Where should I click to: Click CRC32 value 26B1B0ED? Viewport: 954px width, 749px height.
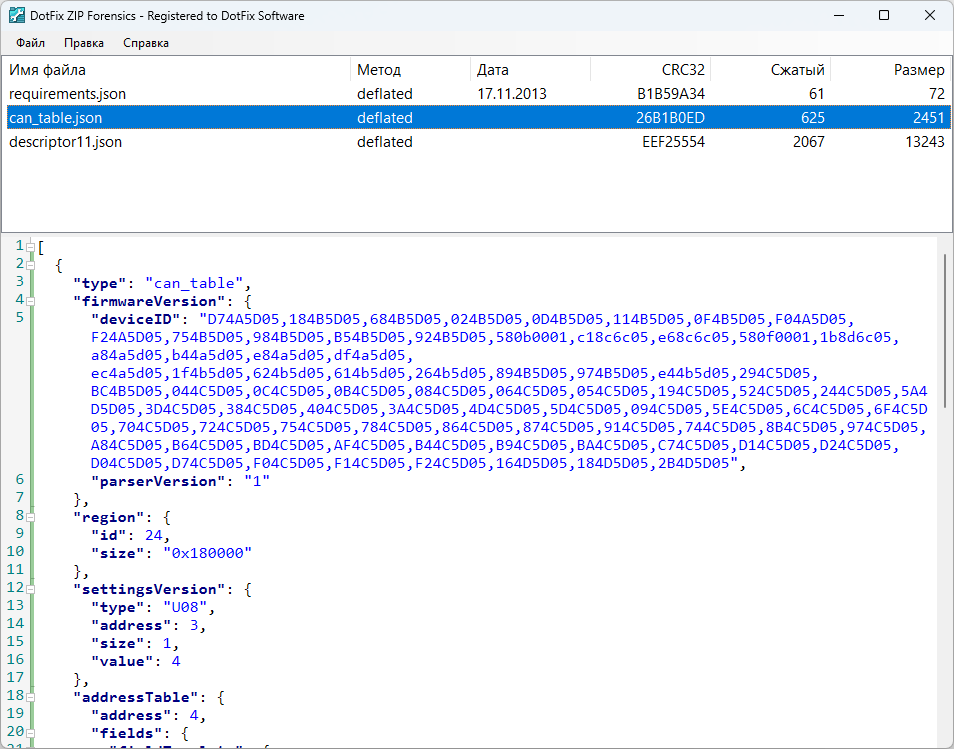coord(670,117)
